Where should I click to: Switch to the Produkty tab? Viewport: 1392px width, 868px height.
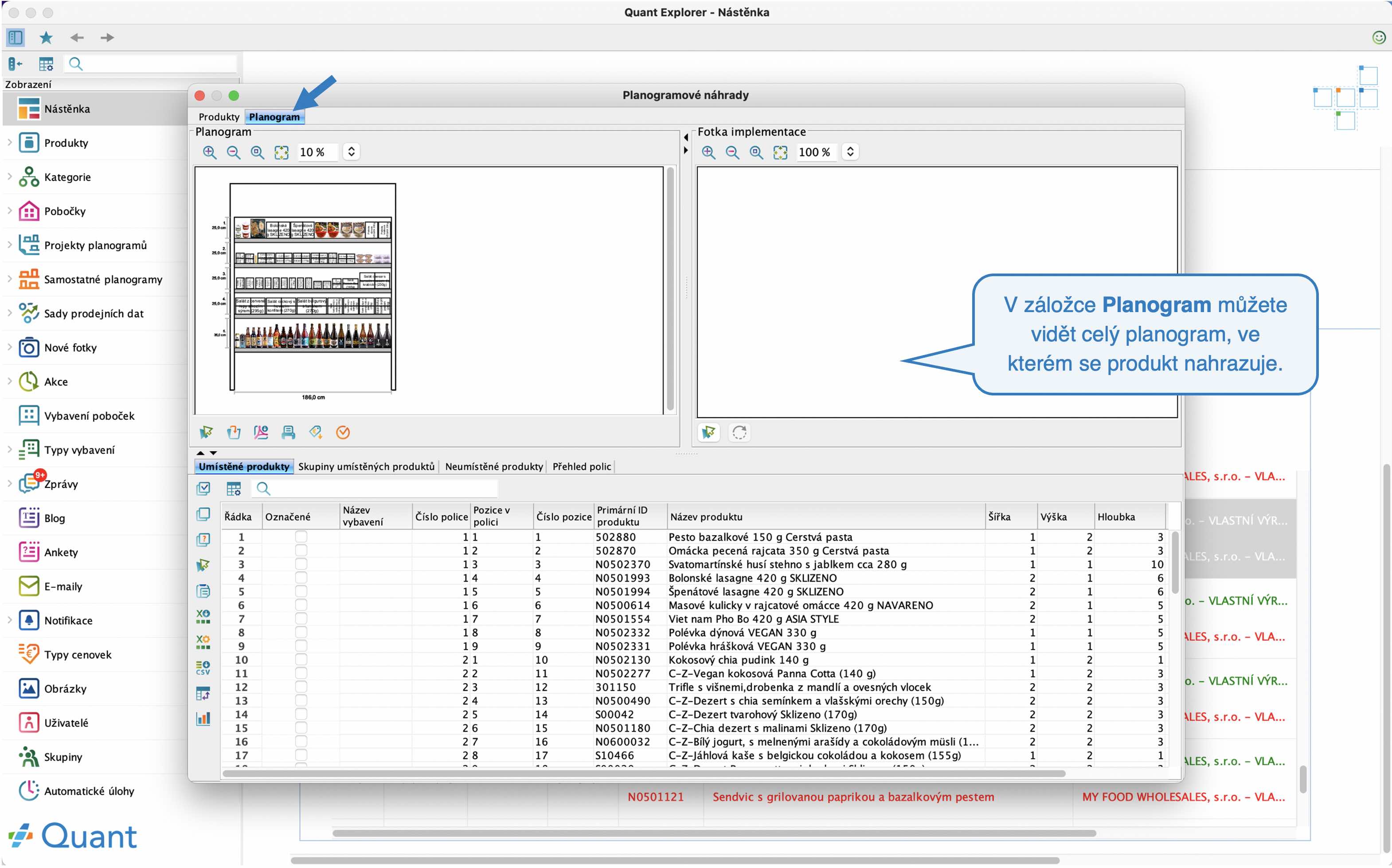[219, 117]
